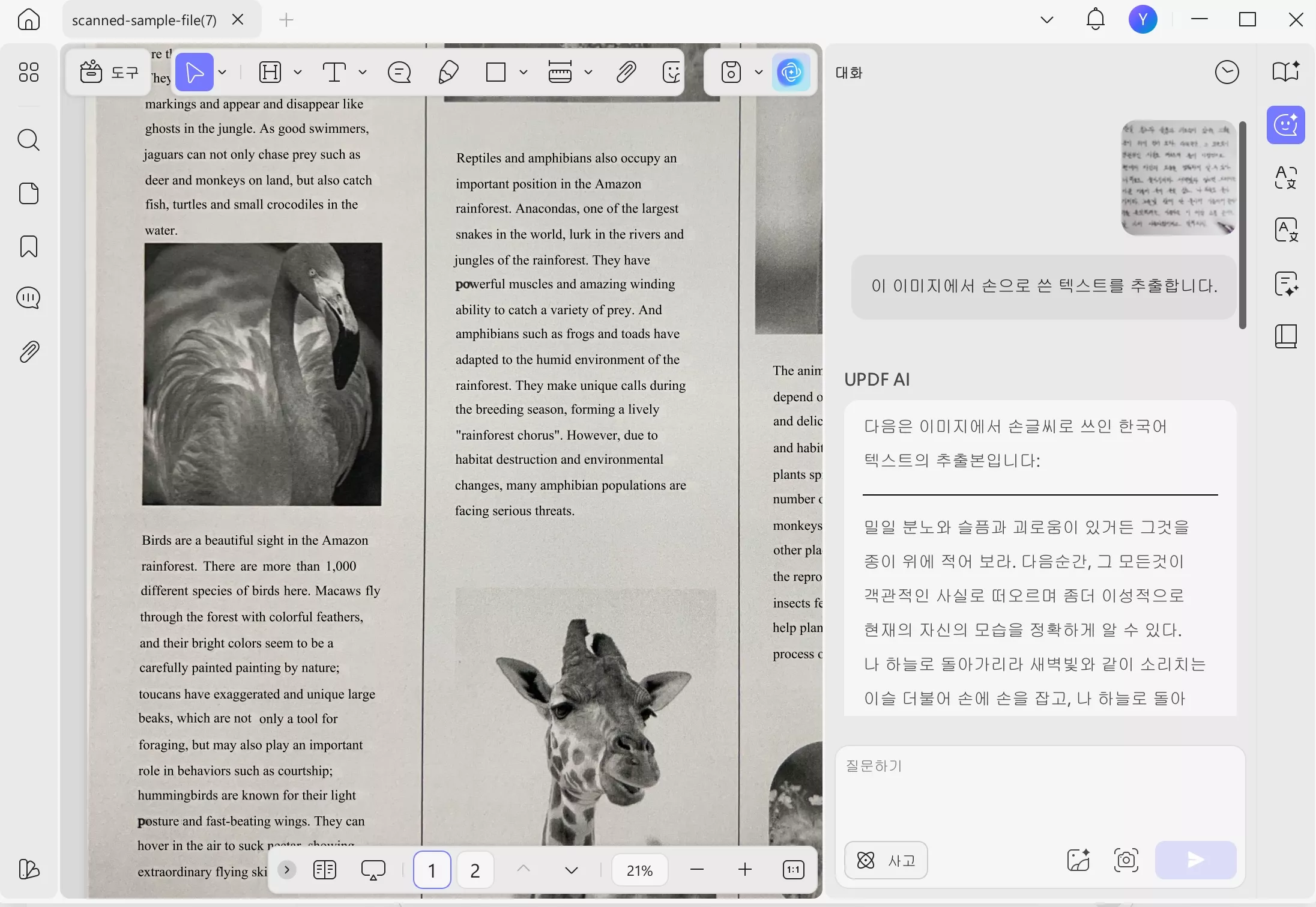
Task: Open the 21% zoom level dropdown
Action: point(639,870)
